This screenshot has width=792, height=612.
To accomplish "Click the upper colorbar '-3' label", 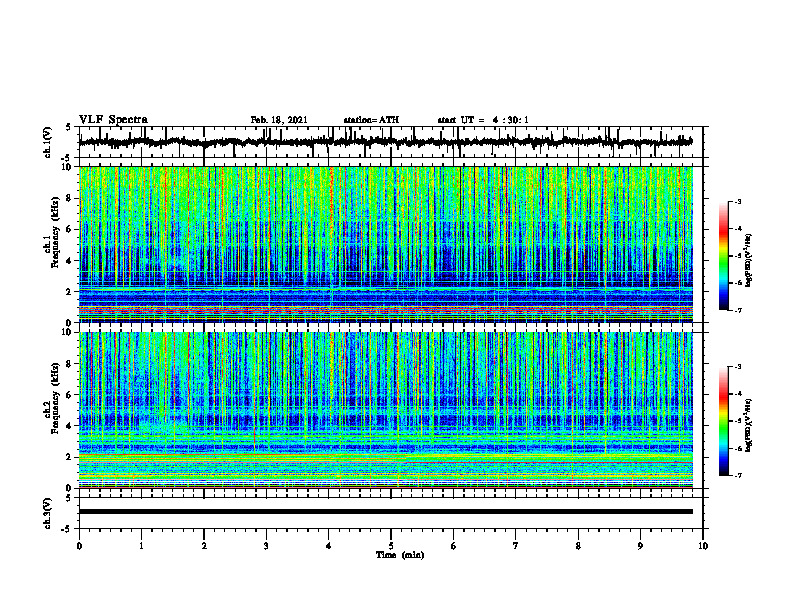I will pos(737,201).
